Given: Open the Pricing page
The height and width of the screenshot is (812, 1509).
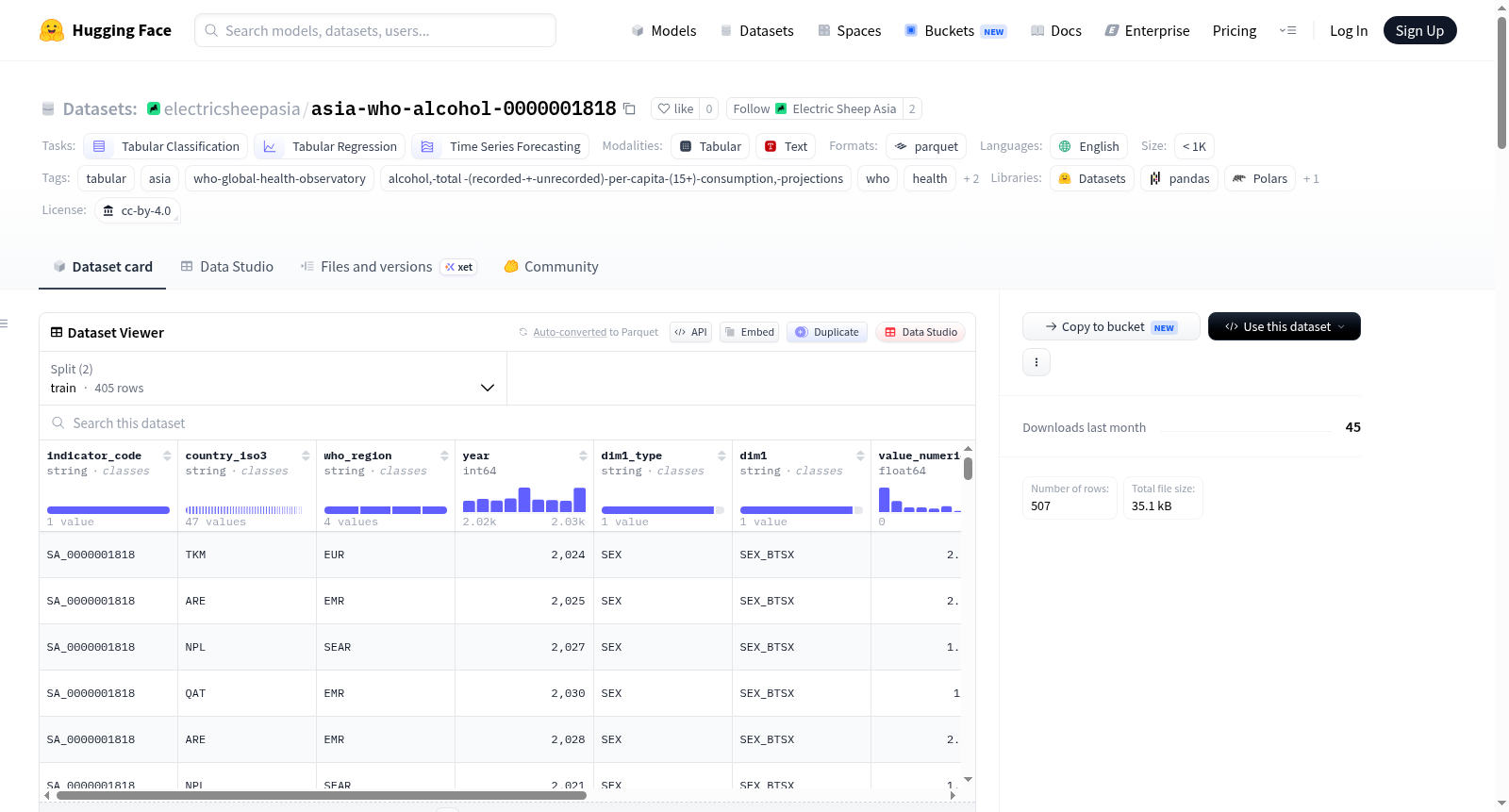Looking at the screenshot, I should coord(1235,30).
